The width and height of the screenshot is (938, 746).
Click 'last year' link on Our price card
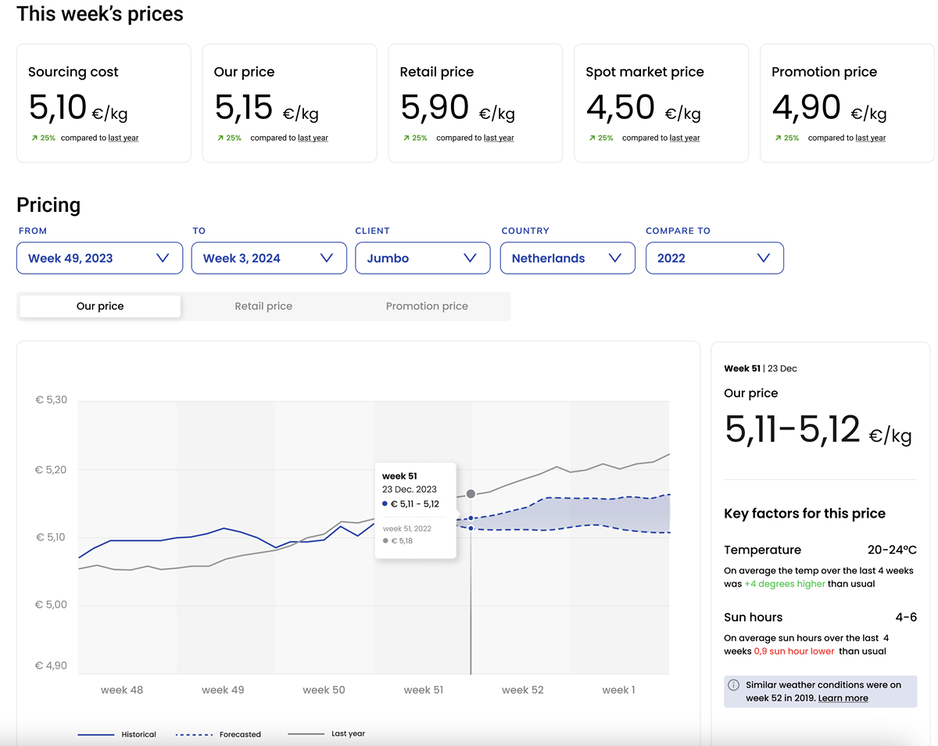[313, 138]
